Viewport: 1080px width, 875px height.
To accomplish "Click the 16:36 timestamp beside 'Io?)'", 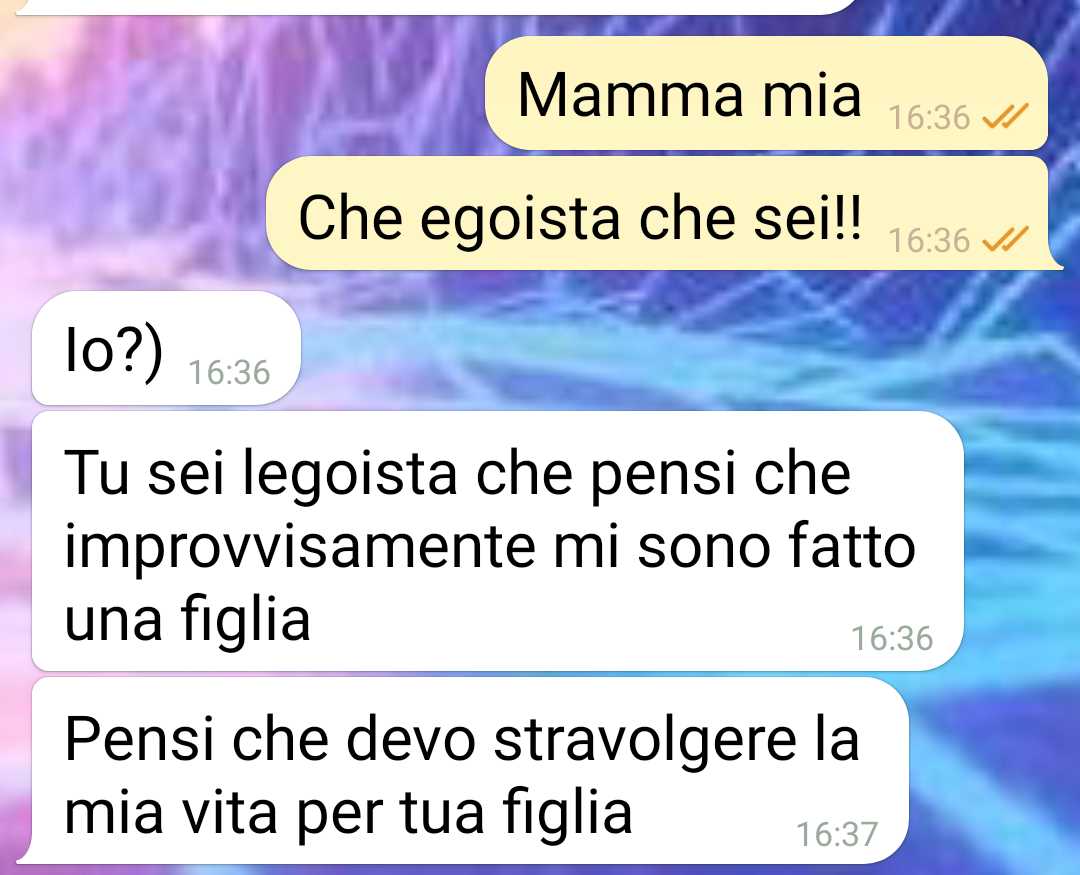I will click(229, 373).
